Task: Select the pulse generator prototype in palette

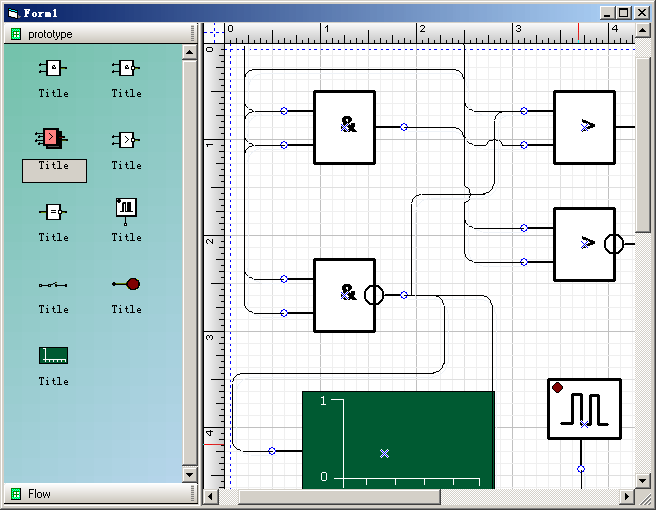Action: [126, 209]
